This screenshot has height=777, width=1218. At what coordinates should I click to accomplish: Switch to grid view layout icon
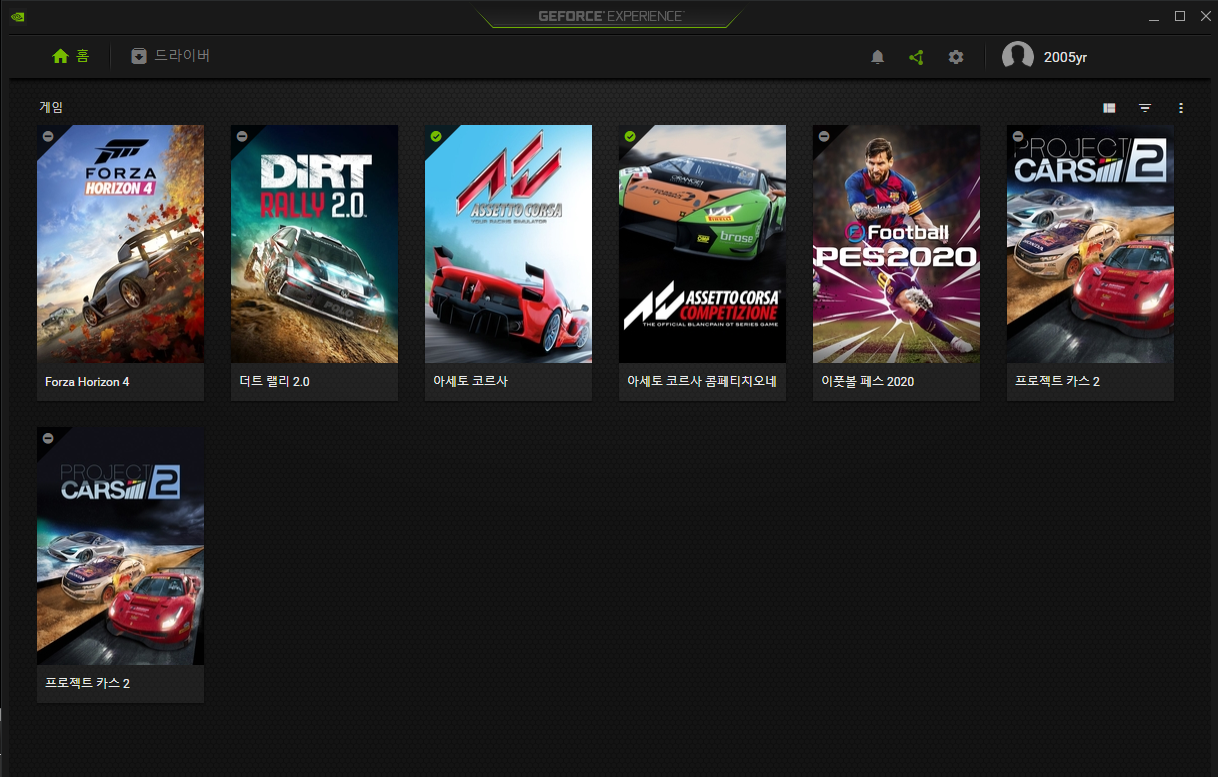point(1109,107)
